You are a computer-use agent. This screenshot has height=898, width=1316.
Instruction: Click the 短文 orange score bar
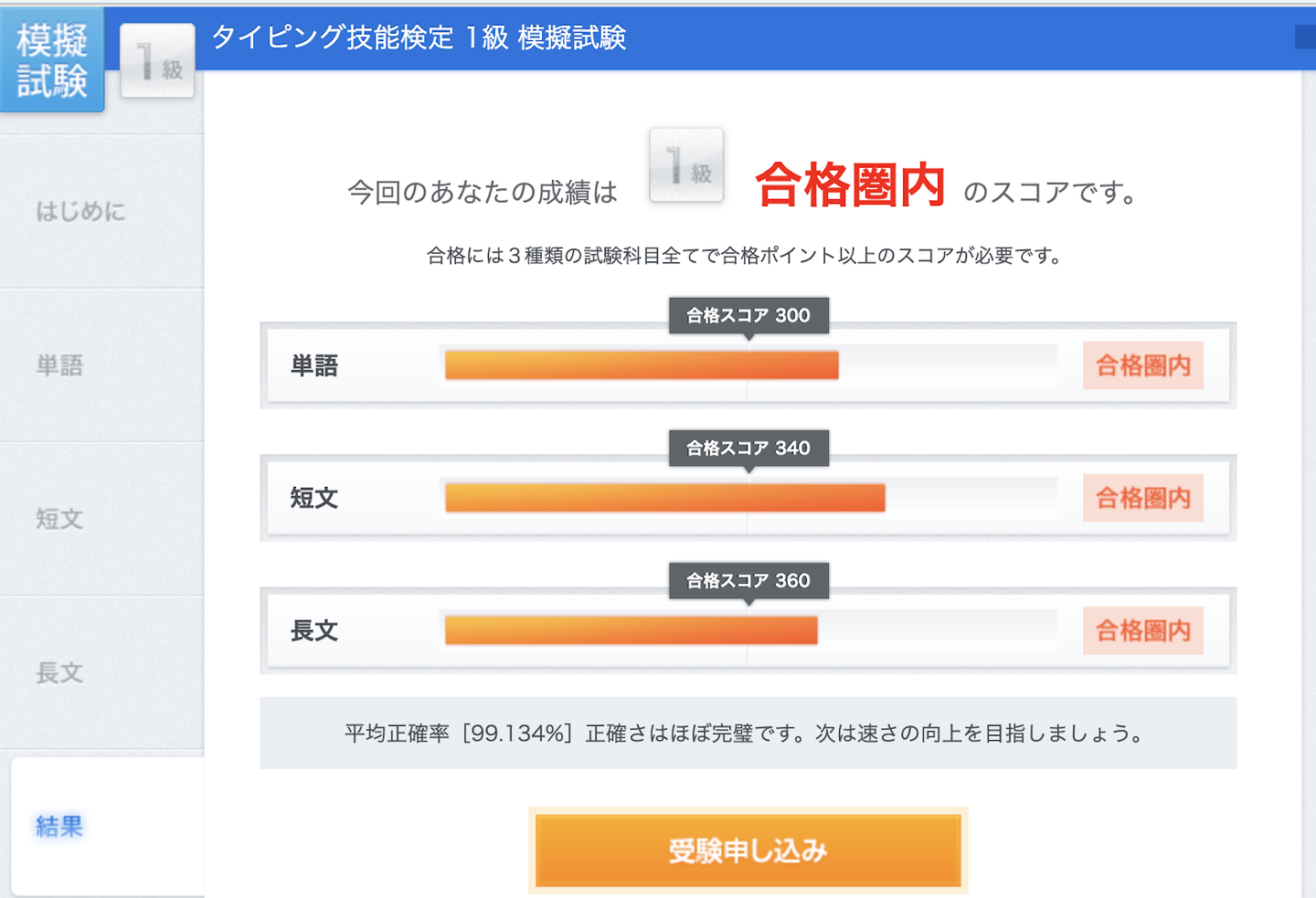pyautogui.click(x=664, y=498)
